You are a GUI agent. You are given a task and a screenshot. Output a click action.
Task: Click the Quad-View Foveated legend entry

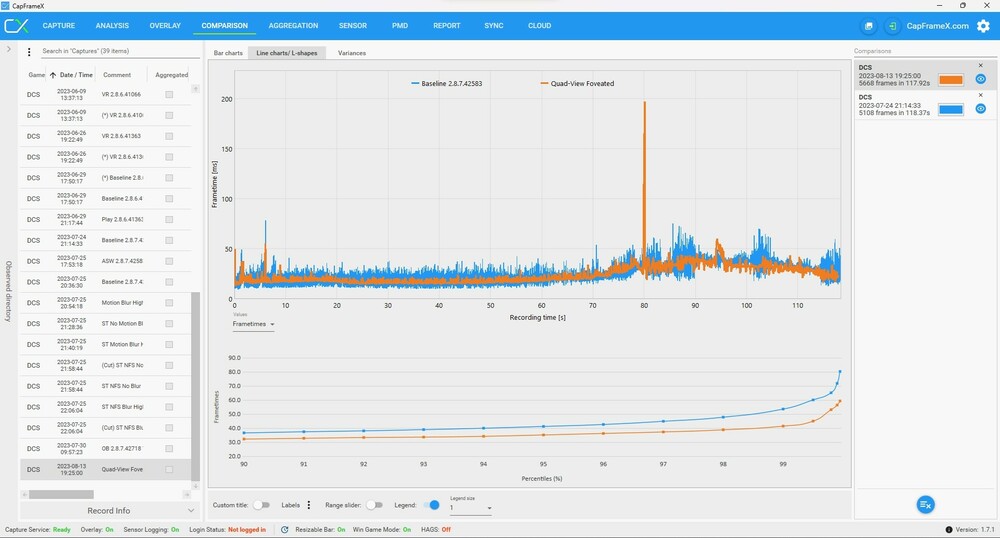pos(577,84)
